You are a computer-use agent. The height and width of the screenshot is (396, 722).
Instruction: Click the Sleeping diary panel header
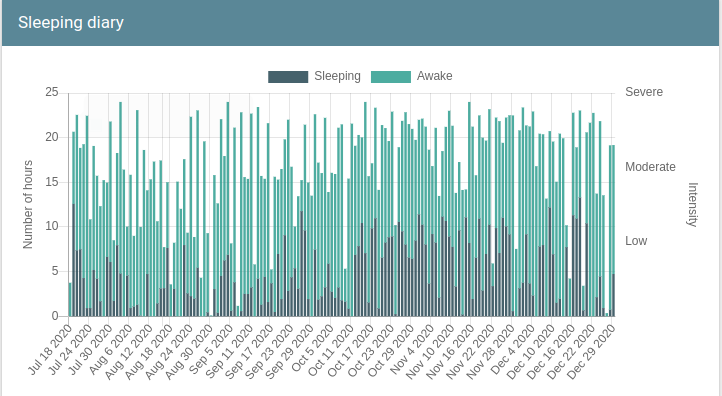click(x=360, y=23)
